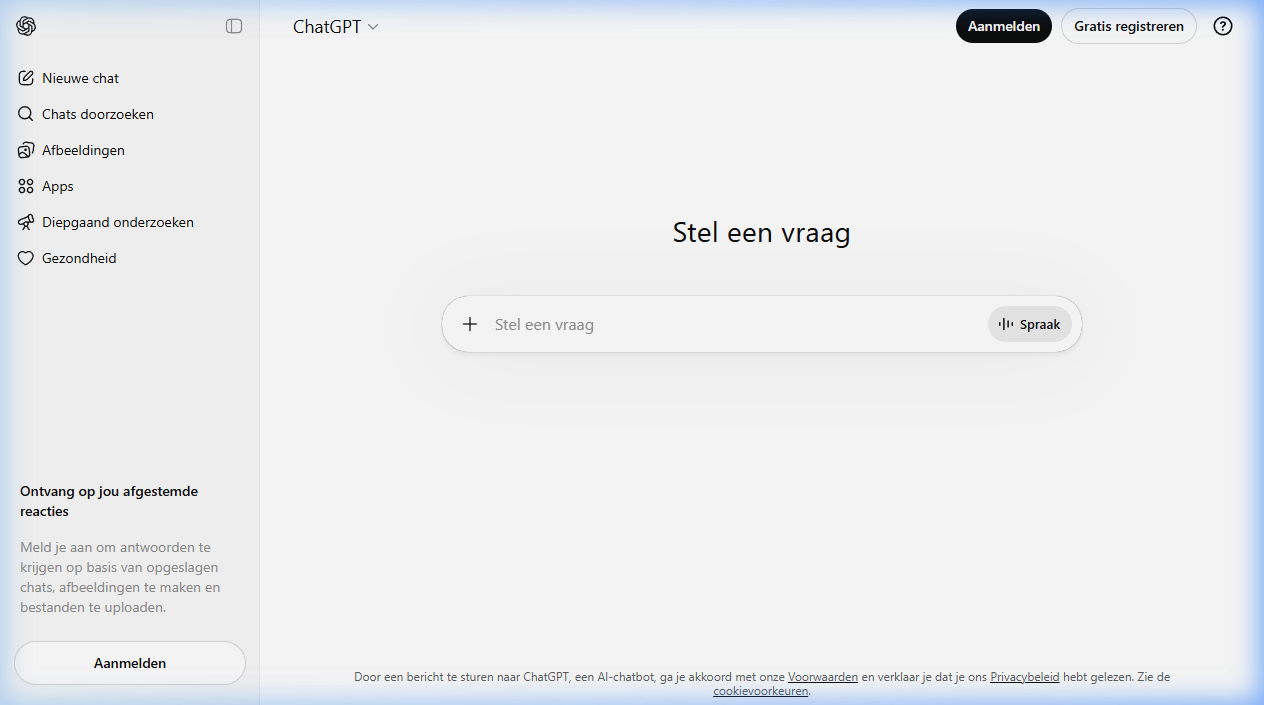Image resolution: width=1264 pixels, height=705 pixels.
Task: Open the Privacybeleid link
Action: (x=1024, y=677)
